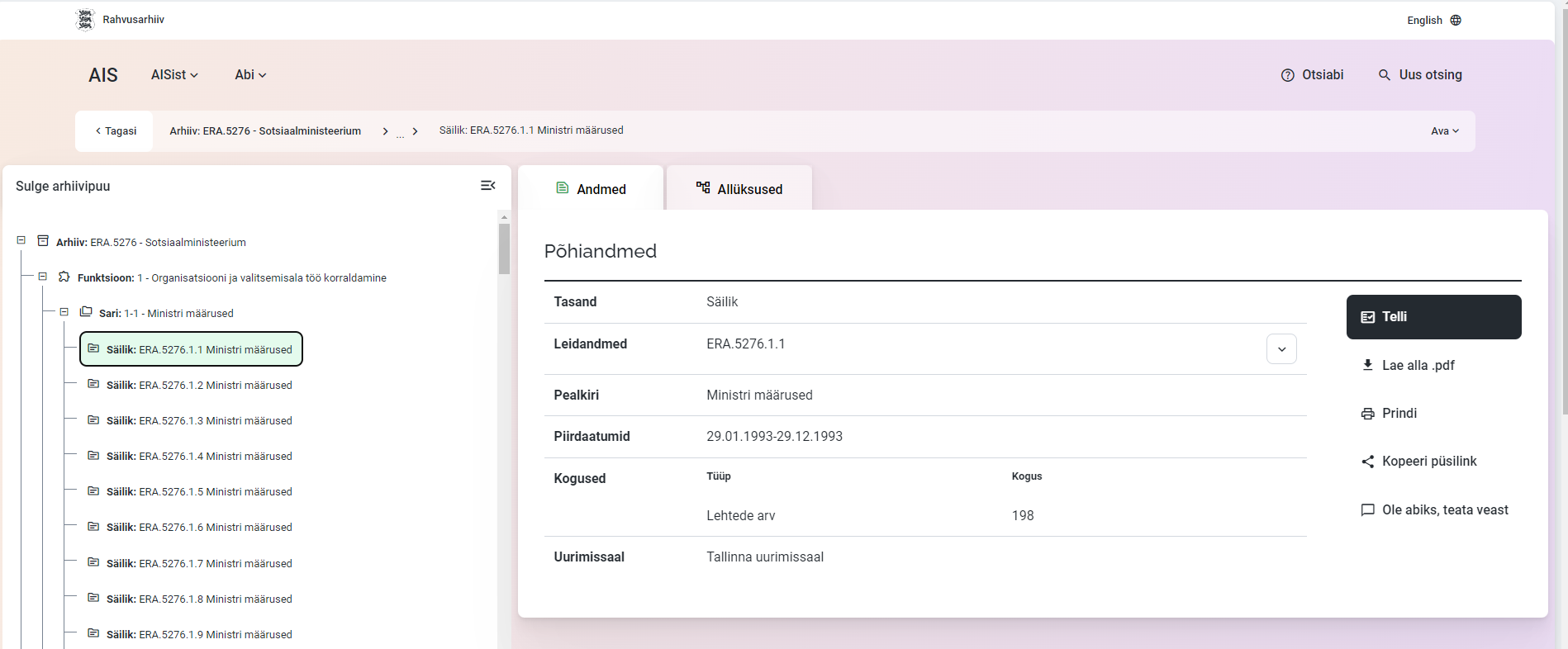Click the collapse tree panel icon

488,186
